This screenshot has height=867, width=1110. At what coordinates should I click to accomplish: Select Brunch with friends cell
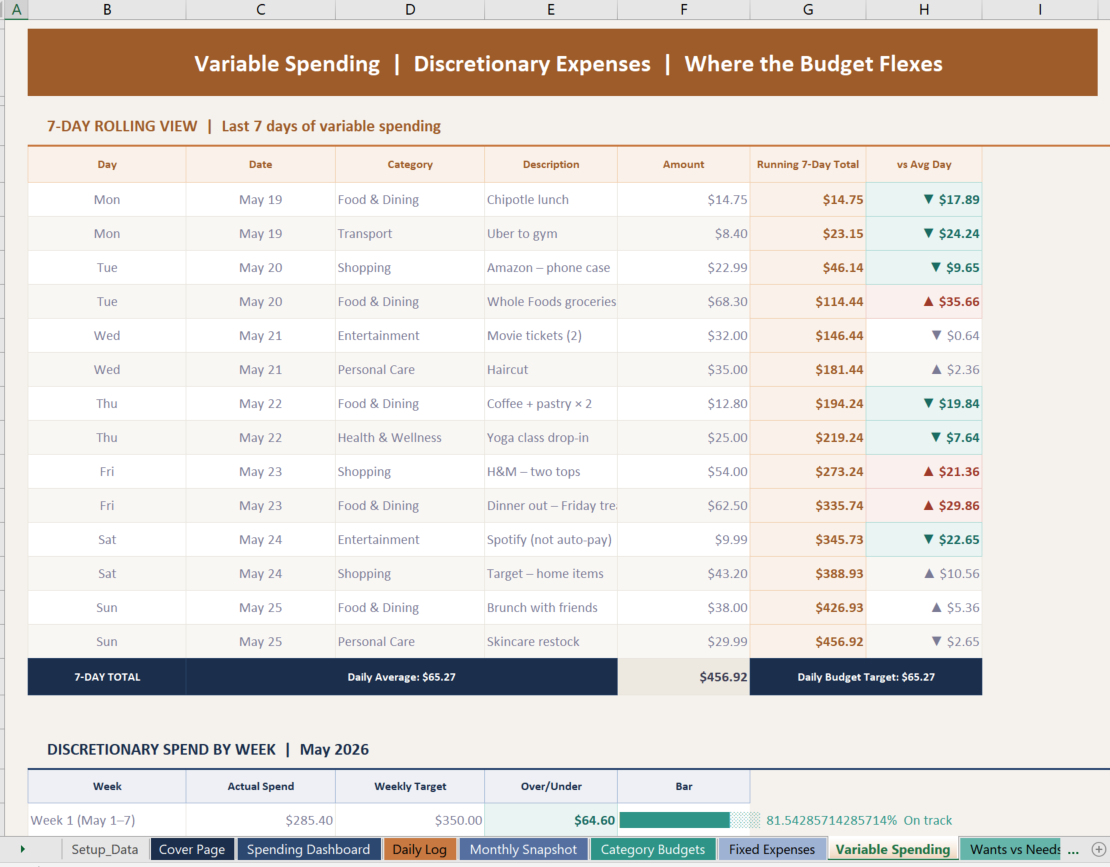click(x=551, y=607)
